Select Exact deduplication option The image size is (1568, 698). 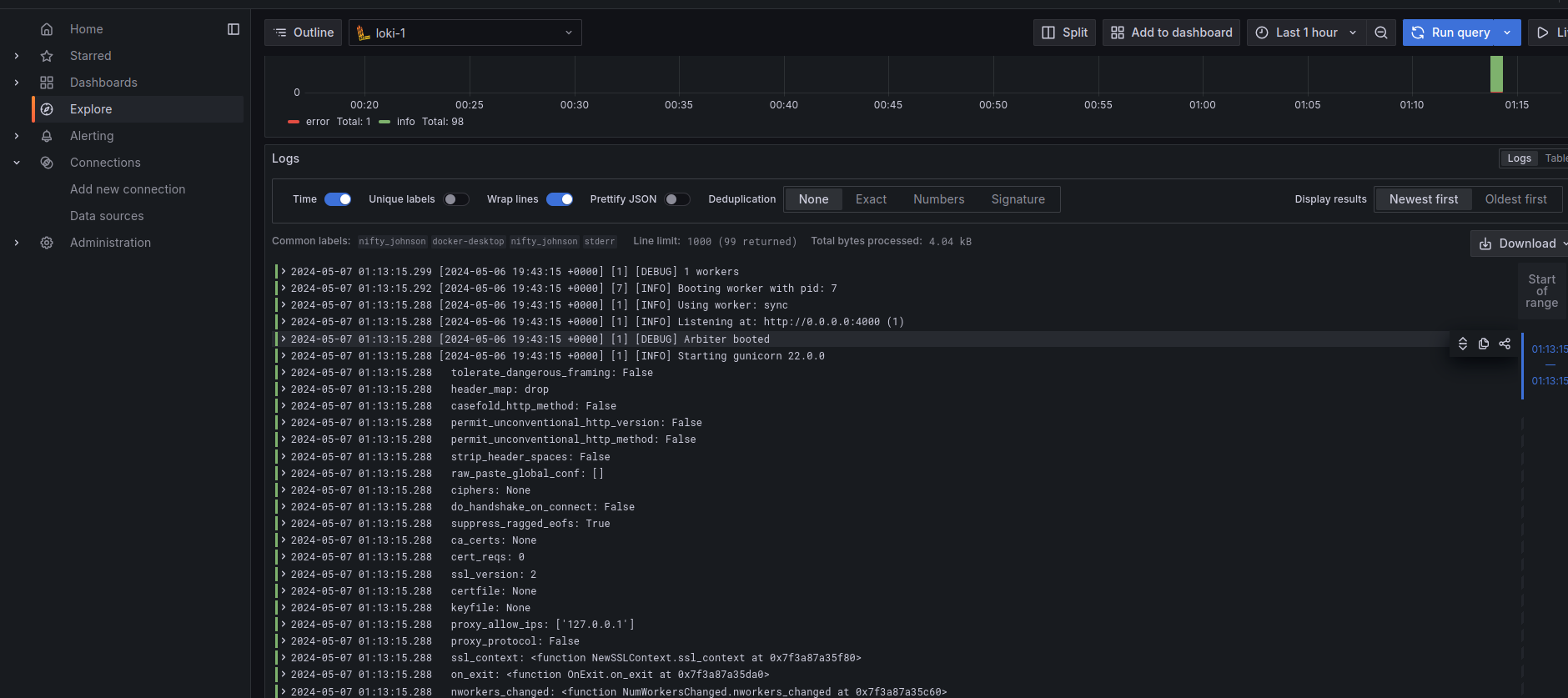coord(871,199)
